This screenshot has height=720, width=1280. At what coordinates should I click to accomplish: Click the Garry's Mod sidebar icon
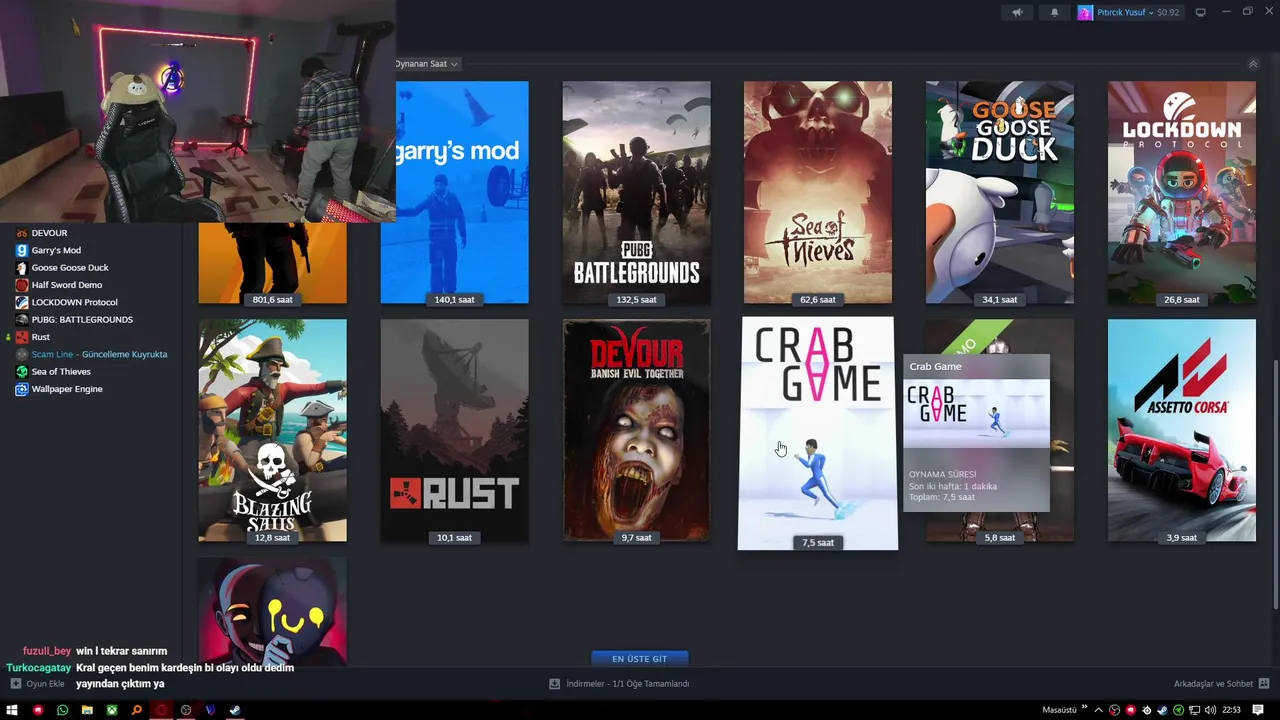(x=22, y=250)
